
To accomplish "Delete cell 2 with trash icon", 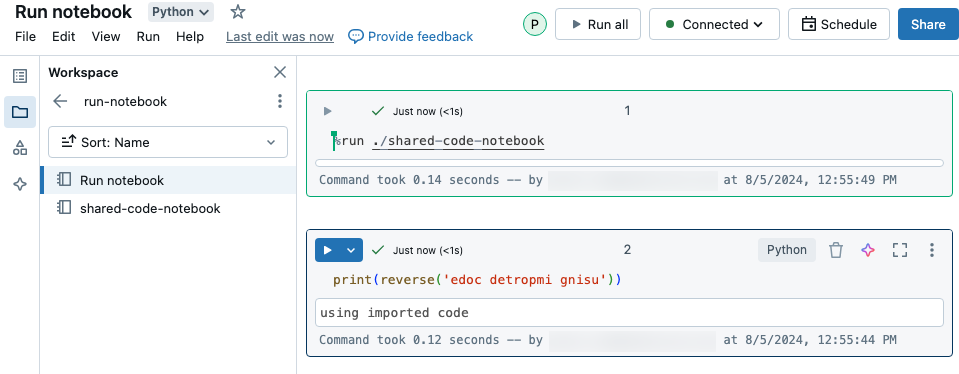I will point(836,250).
